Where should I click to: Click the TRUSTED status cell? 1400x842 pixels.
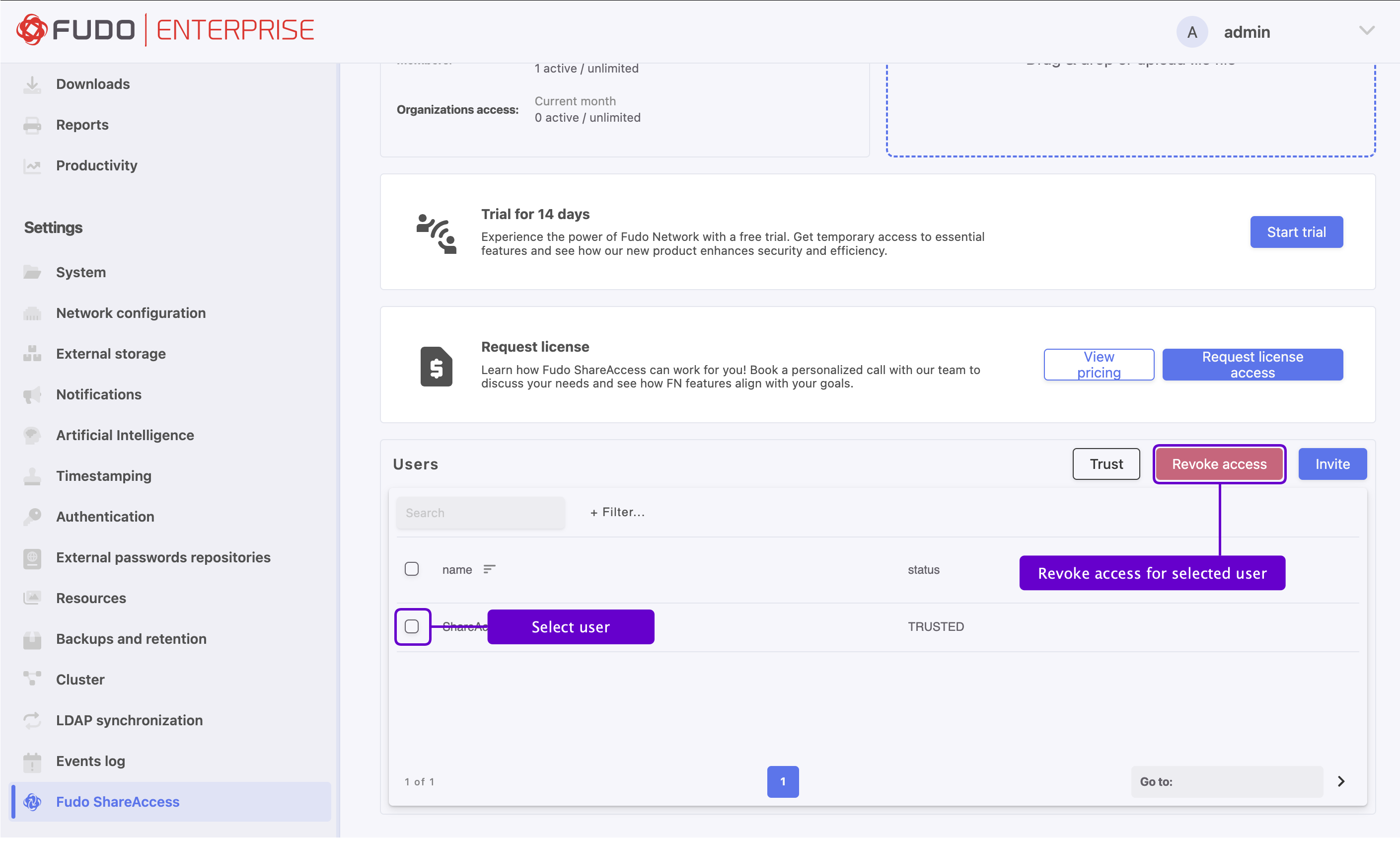point(936,627)
